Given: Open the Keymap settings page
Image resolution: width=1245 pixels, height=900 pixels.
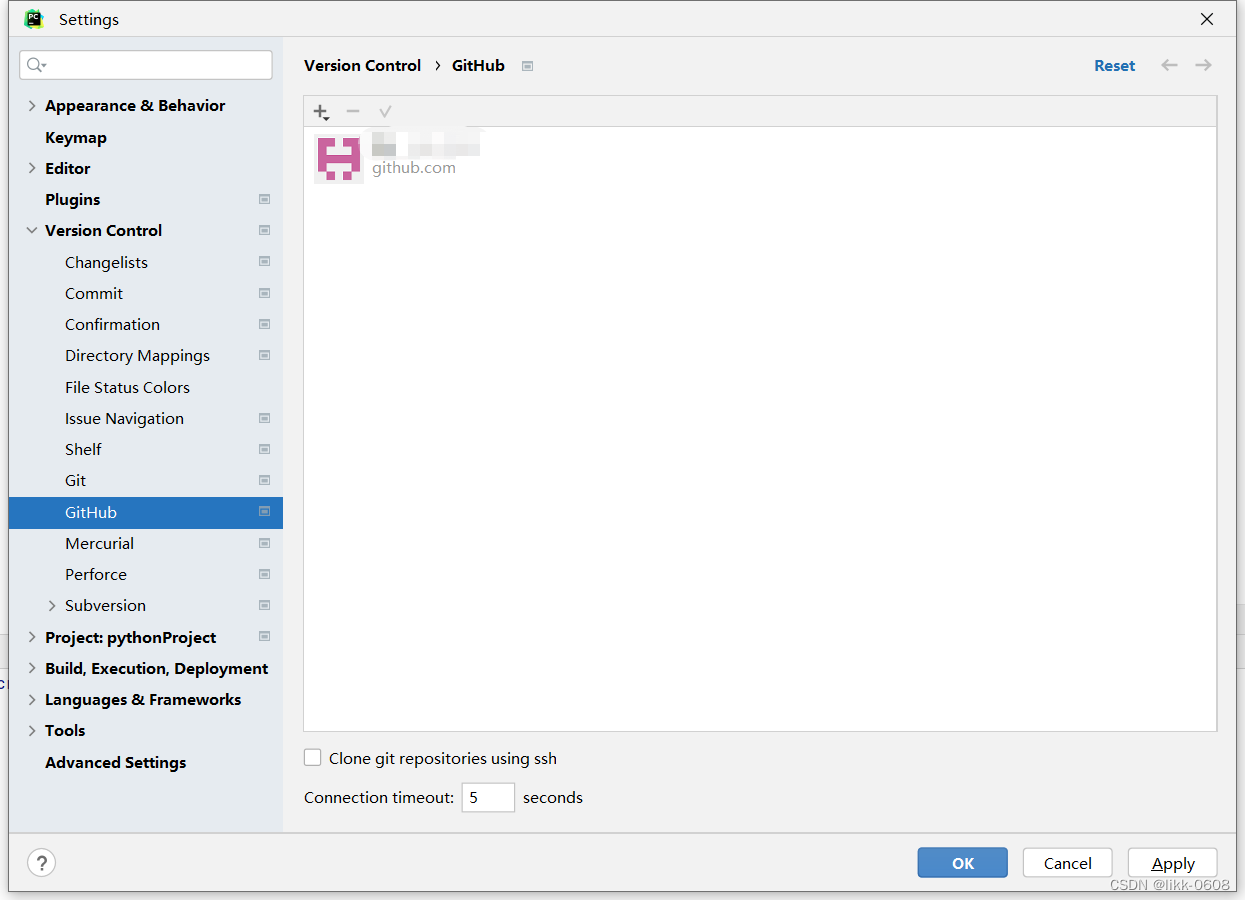Looking at the screenshot, I should click(x=76, y=137).
